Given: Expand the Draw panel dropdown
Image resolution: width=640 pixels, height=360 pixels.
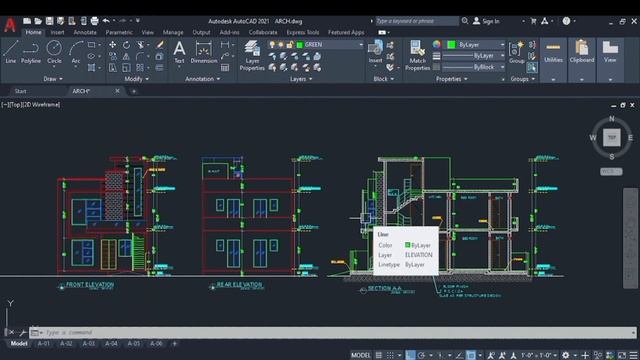Looking at the screenshot, I should 53,79.
